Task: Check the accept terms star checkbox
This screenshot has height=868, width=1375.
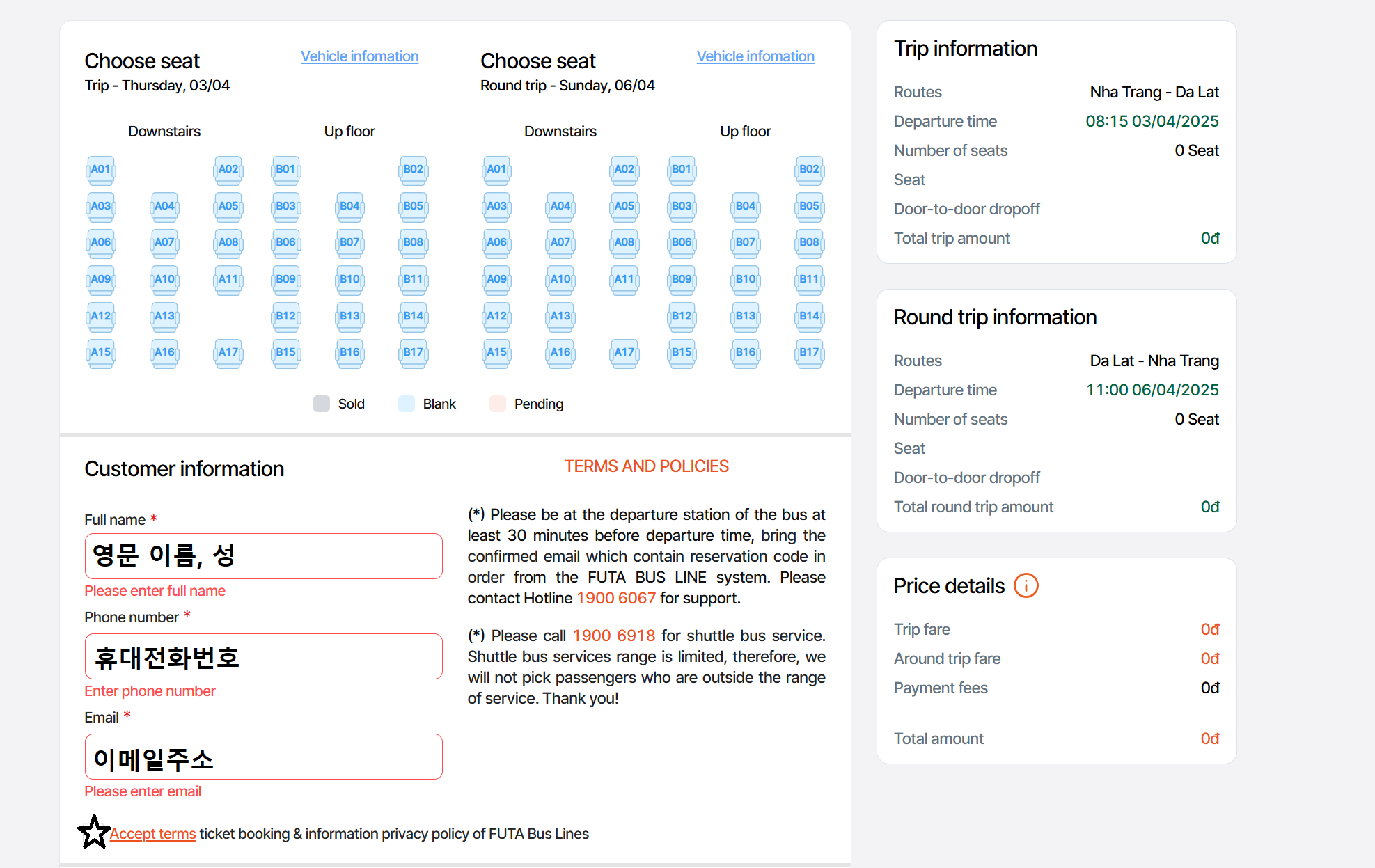Action: coord(94,833)
